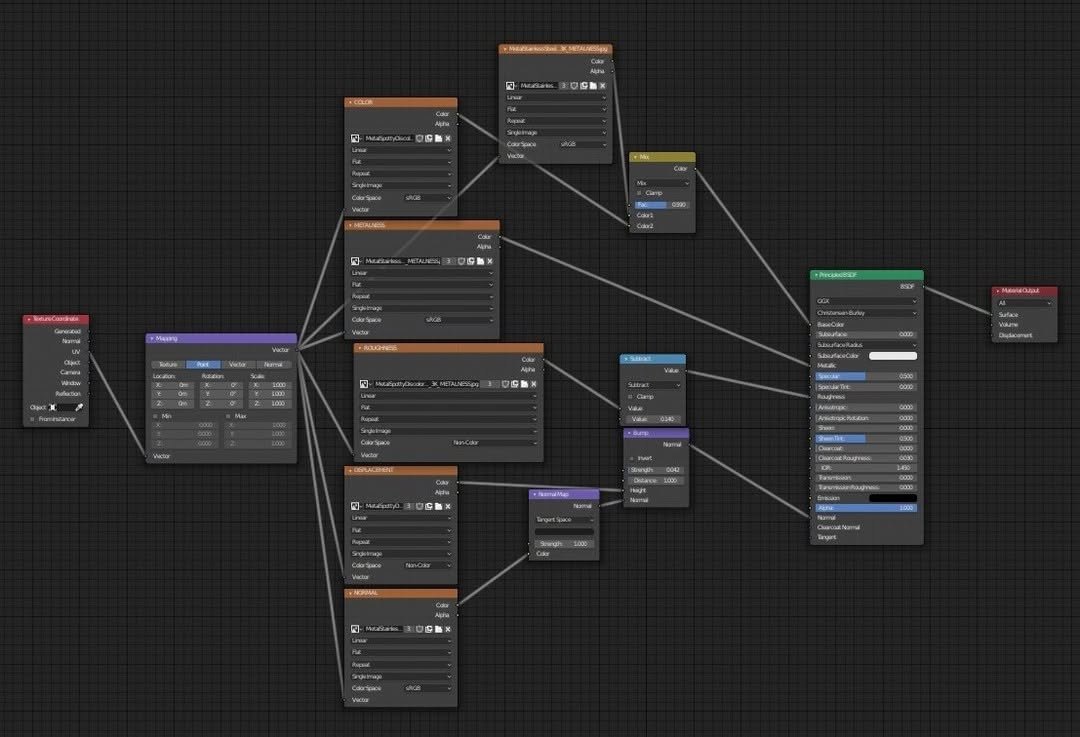1080x737 pixels.
Task: Click the image browse icon in COLOR node
Action: pyautogui.click(x=355, y=138)
